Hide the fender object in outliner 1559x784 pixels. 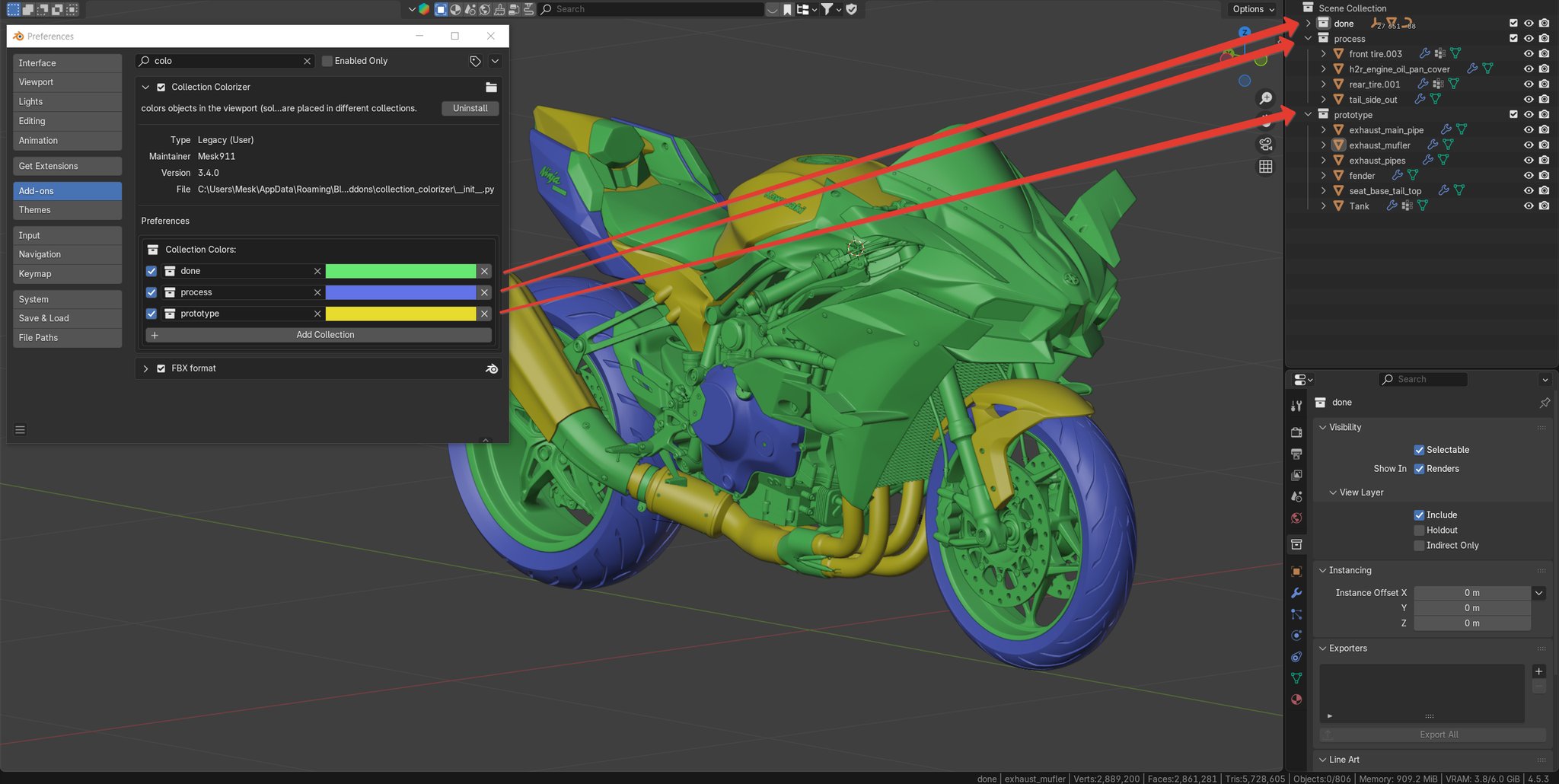(1528, 176)
